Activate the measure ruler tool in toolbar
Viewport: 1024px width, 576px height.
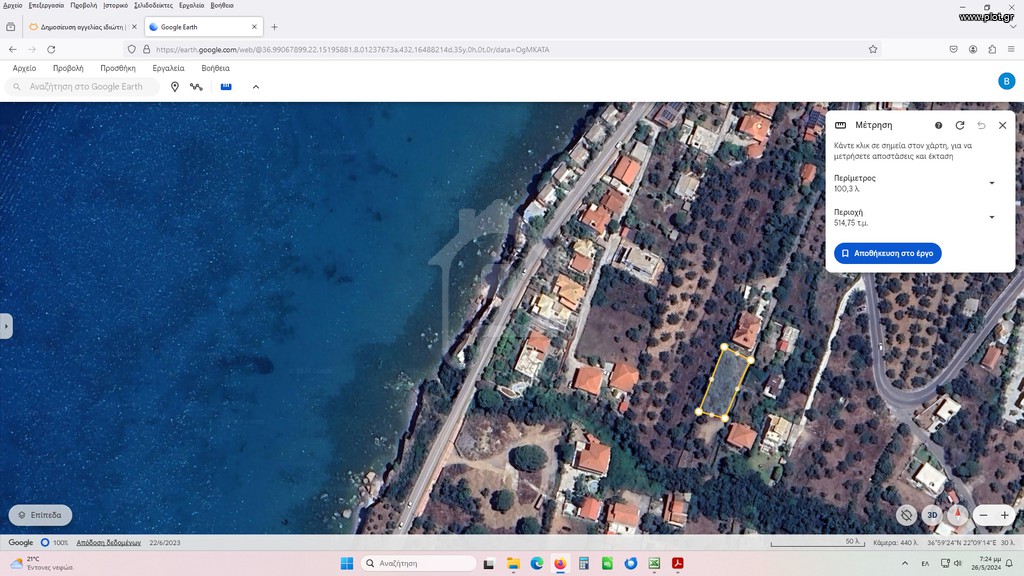pos(226,86)
